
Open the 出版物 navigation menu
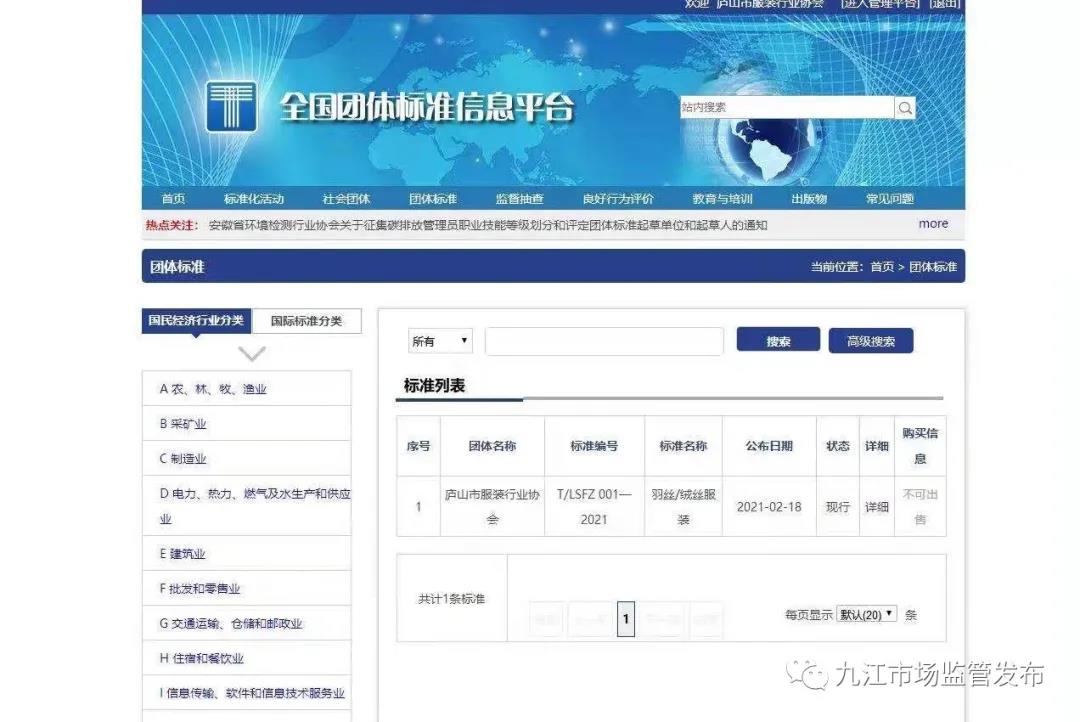coord(809,199)
